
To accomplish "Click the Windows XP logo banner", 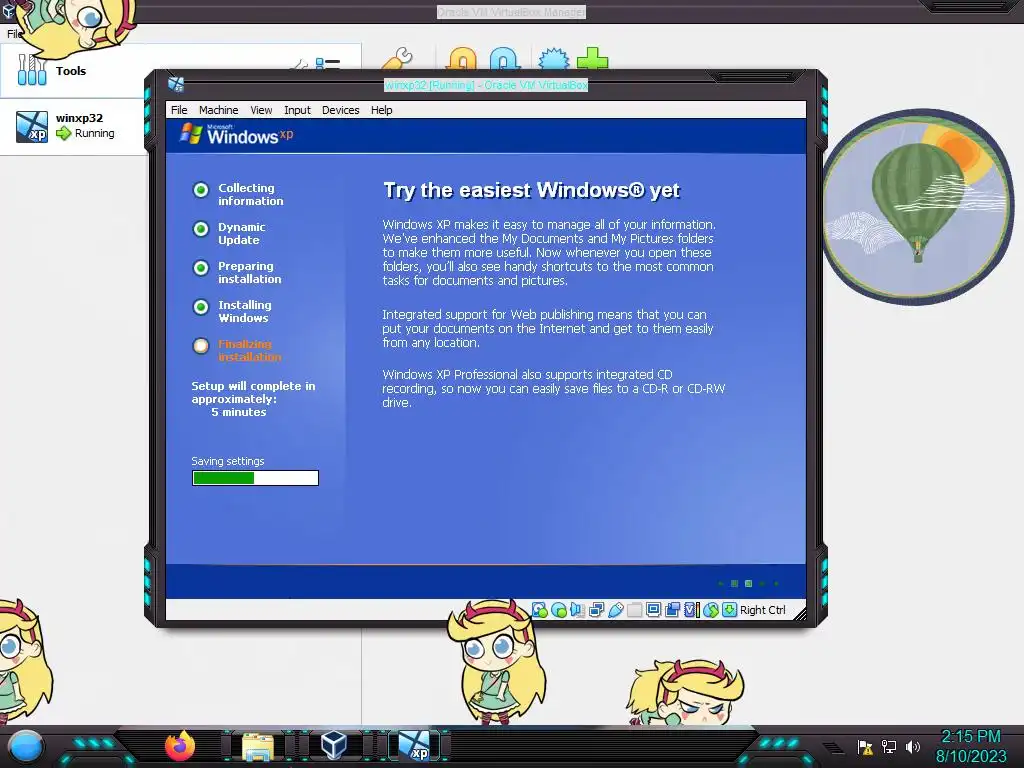I will coord(237,135).
